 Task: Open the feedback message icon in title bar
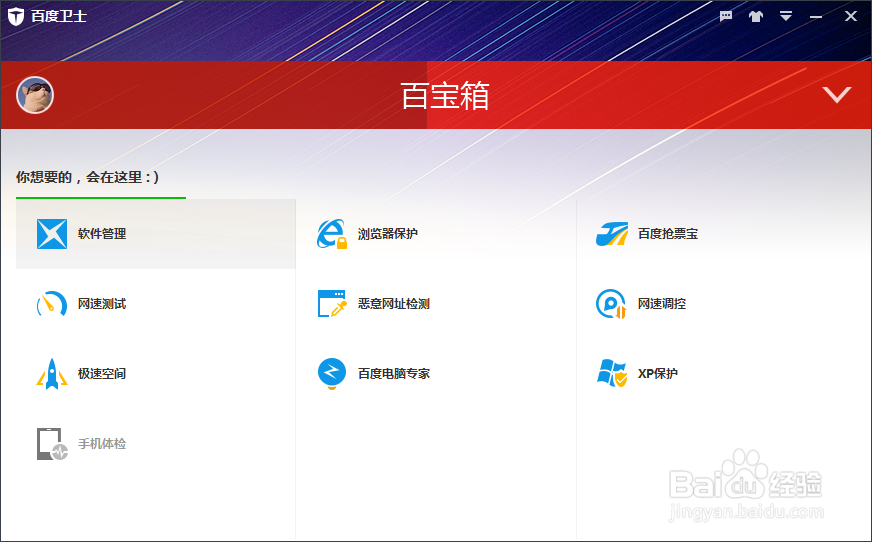click(726, 16)
